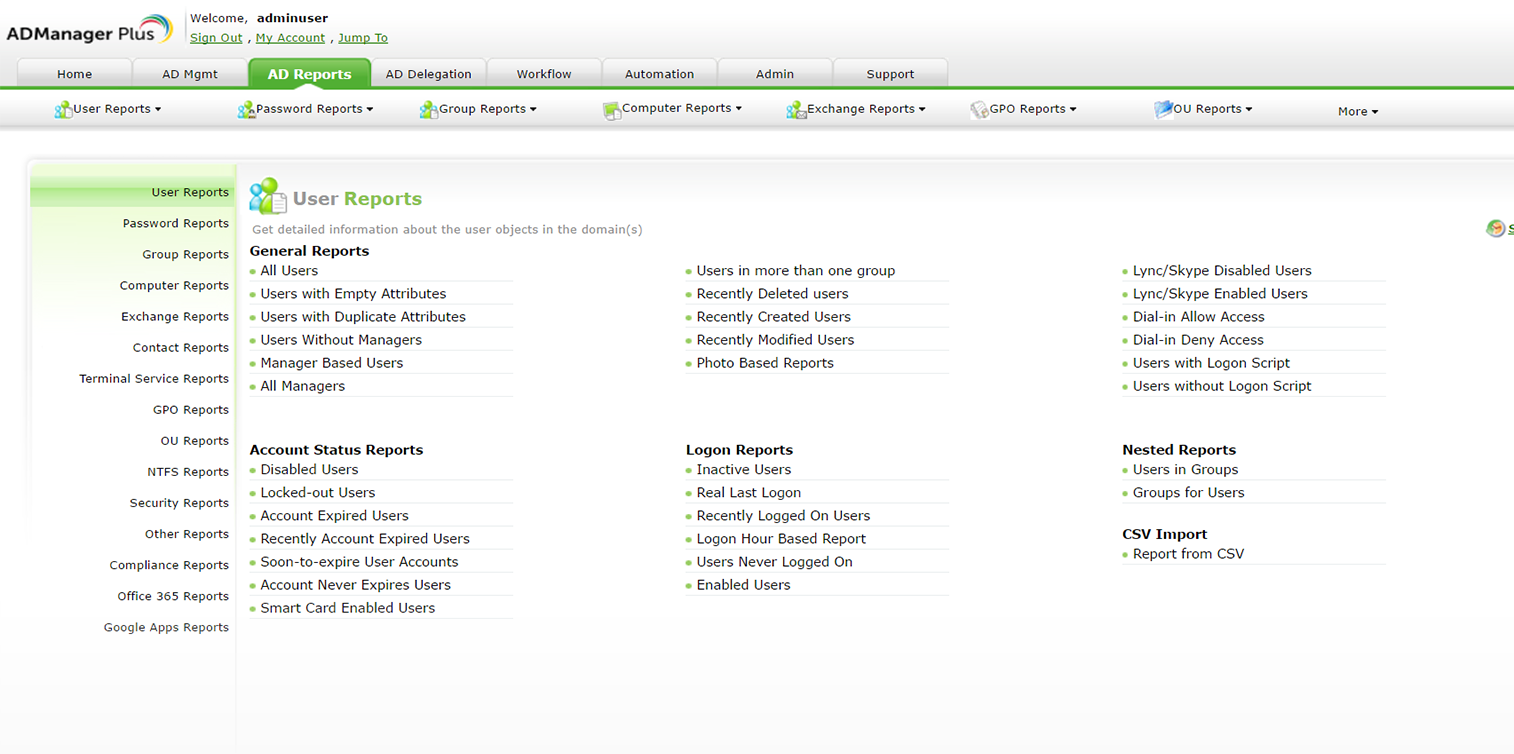This screenshot has height=754, width=1514.
Task: Select the AD Reports tab
Action: tap(309, 73)
